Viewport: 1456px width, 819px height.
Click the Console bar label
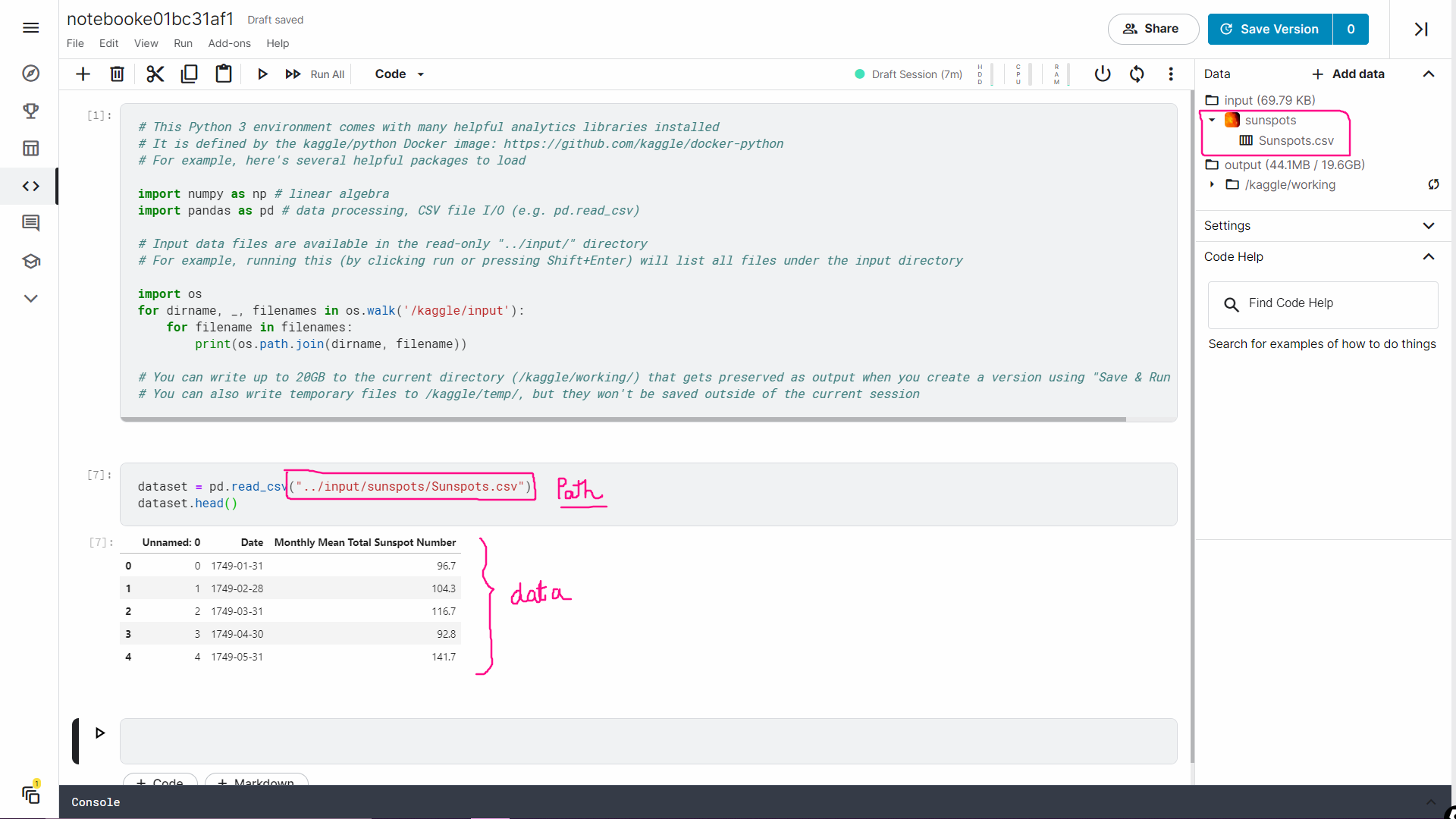[x=96, y=802]
